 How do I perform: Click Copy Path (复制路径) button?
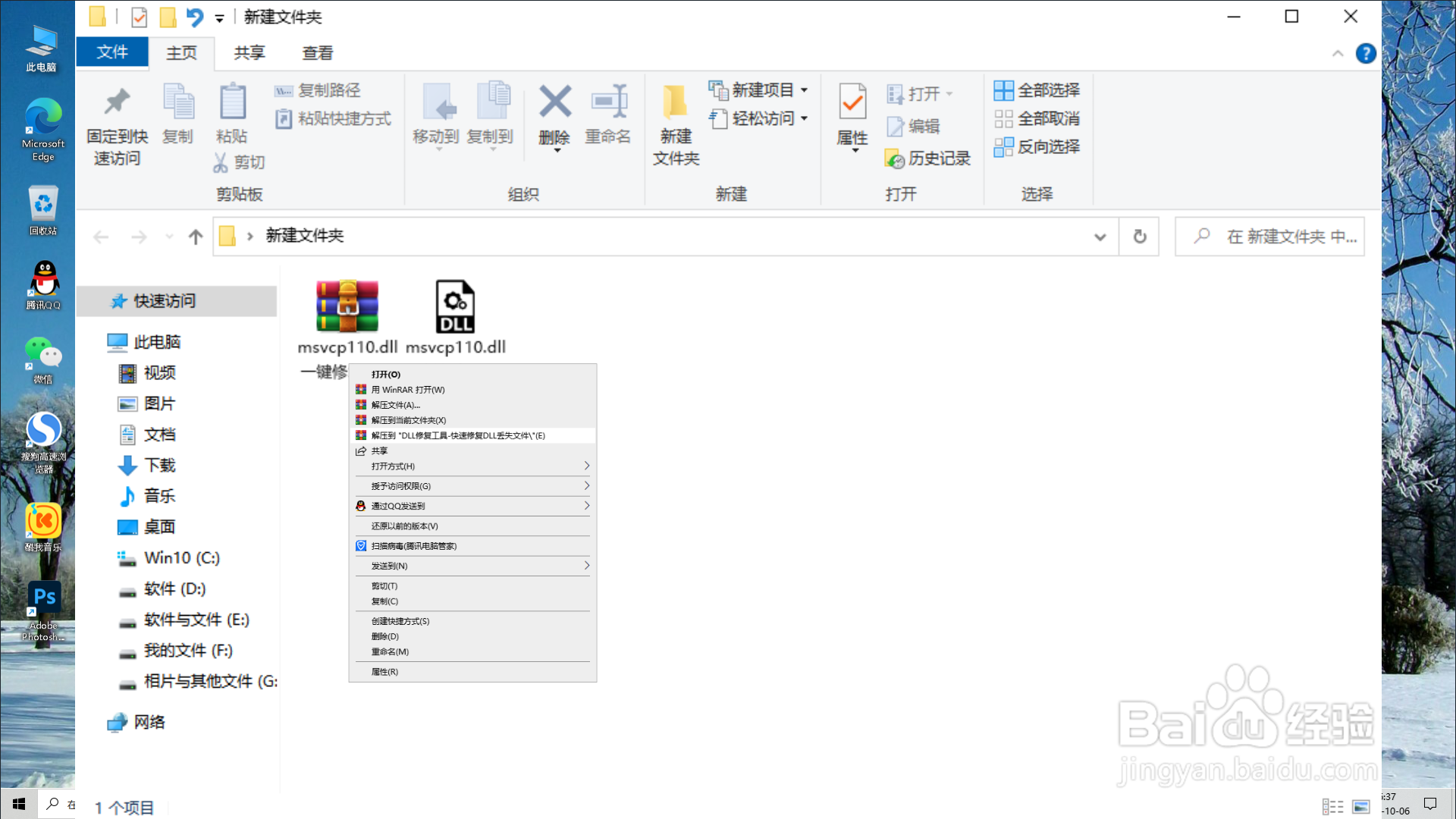(x=318, y=90)
